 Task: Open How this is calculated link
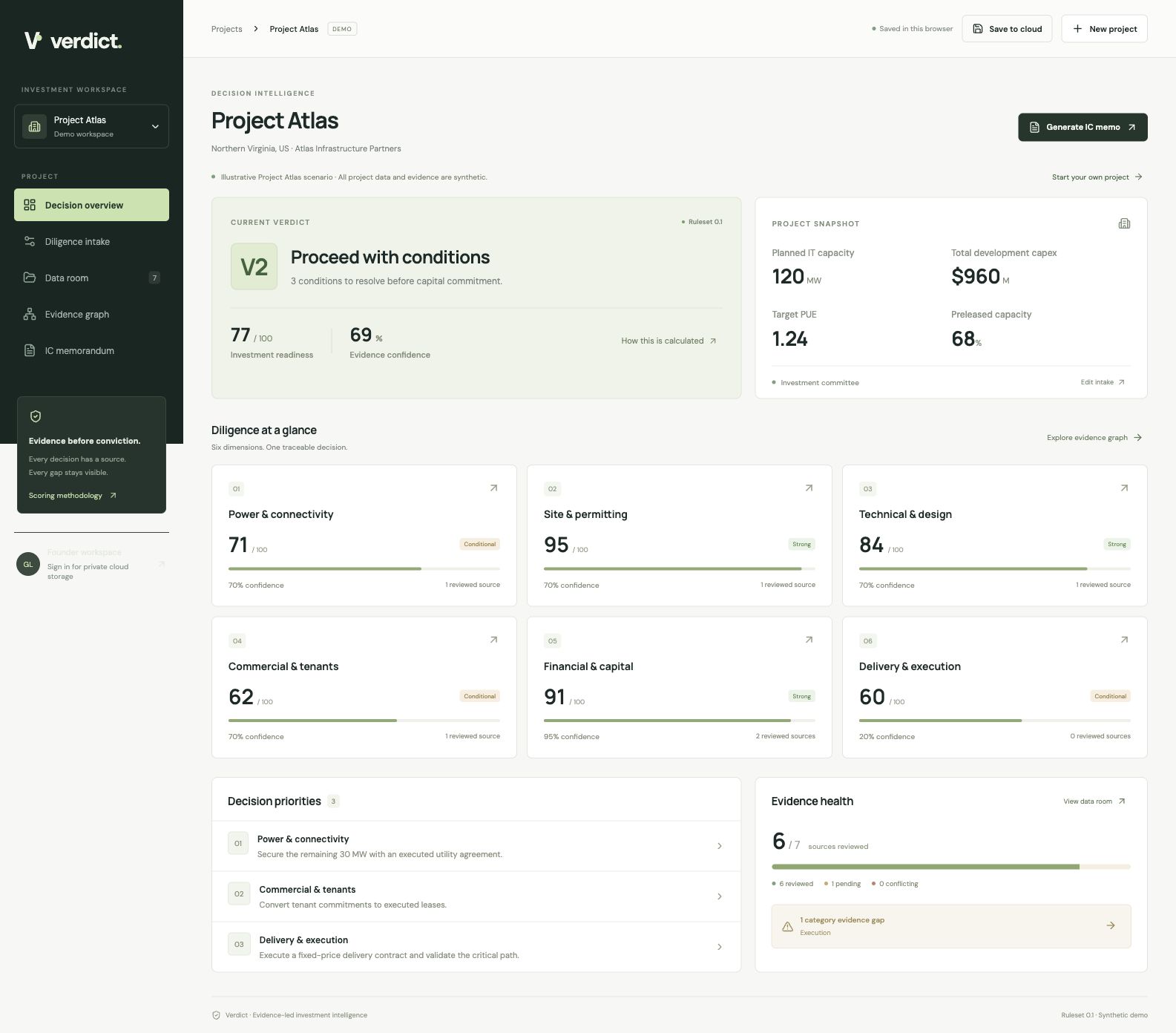click(x=669, y=341)
